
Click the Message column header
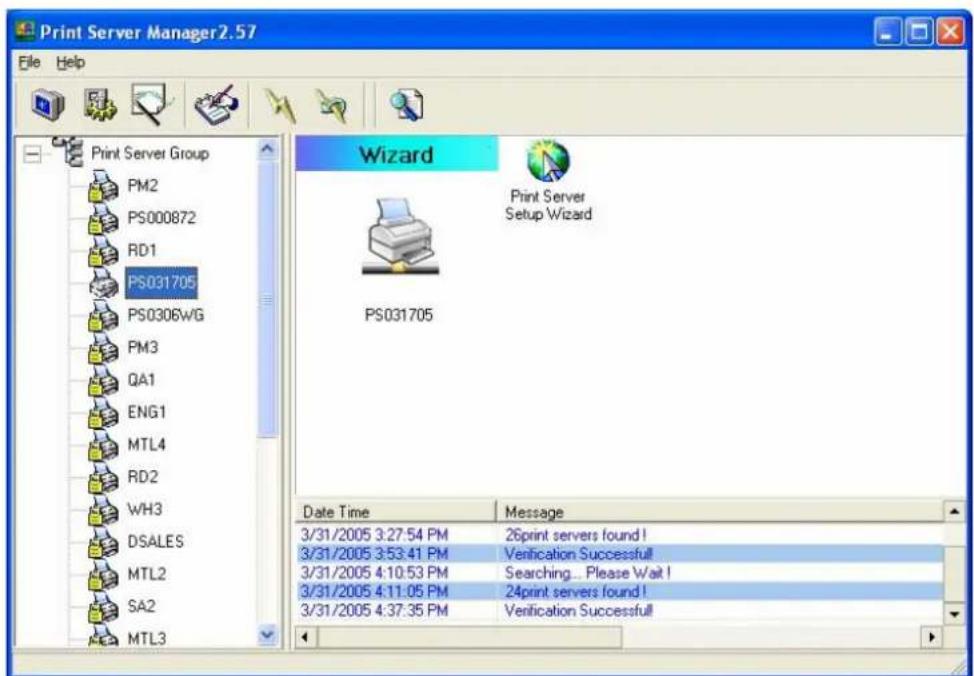[720, 512]
